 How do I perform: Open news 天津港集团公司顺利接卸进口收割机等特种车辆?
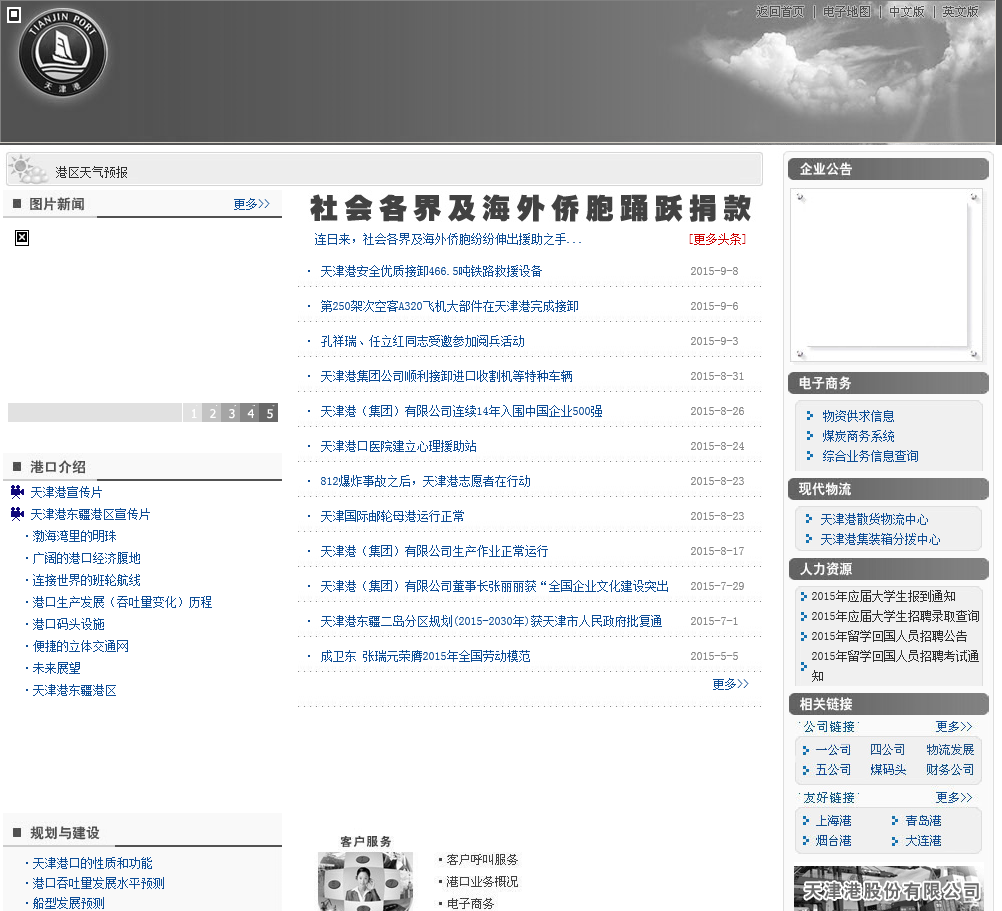point(446,376)
